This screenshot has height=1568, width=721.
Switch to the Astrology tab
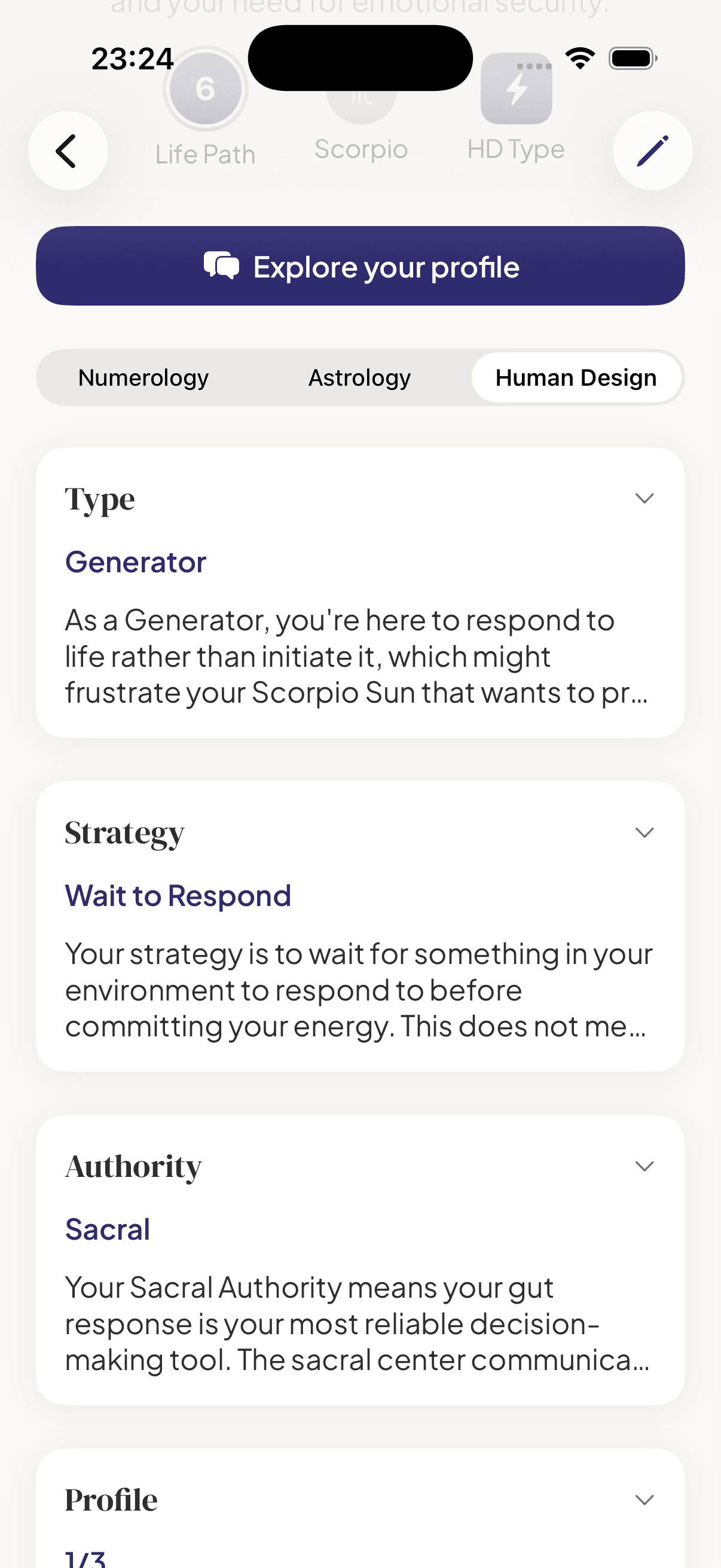[359, 377]
